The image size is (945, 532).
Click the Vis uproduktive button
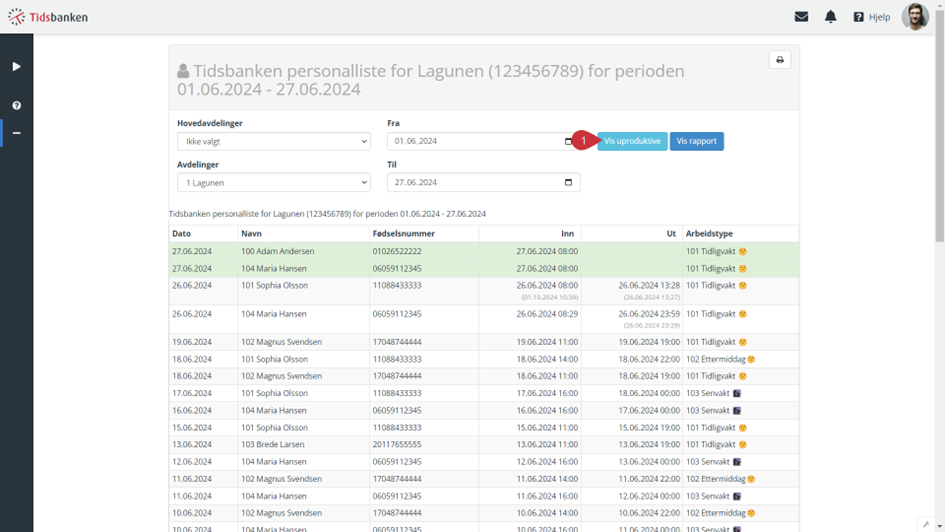pos(632,141)
